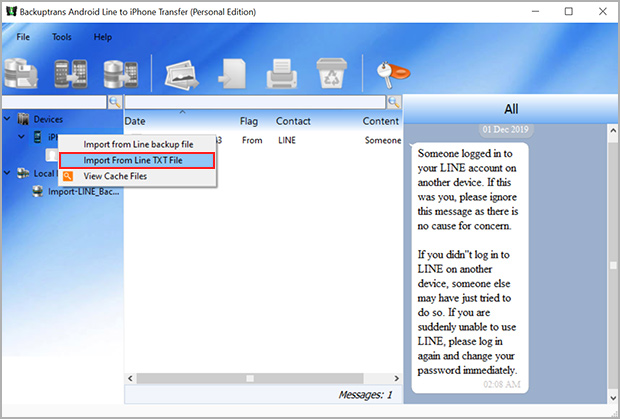620x419 pixels.
Task: Click the backup database toolbar icon
Action: (23, 72)
